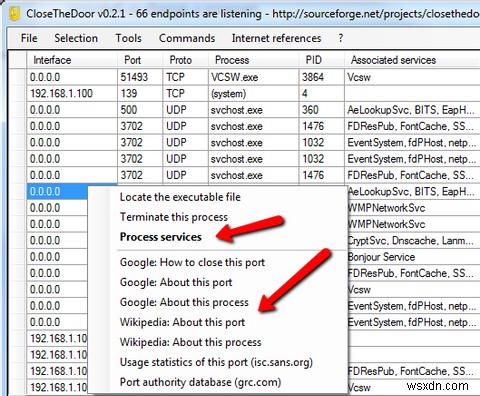Click the CloseTheDoor app icon in title bar
This screenshot has width=480, height=396.
point(15,14)
